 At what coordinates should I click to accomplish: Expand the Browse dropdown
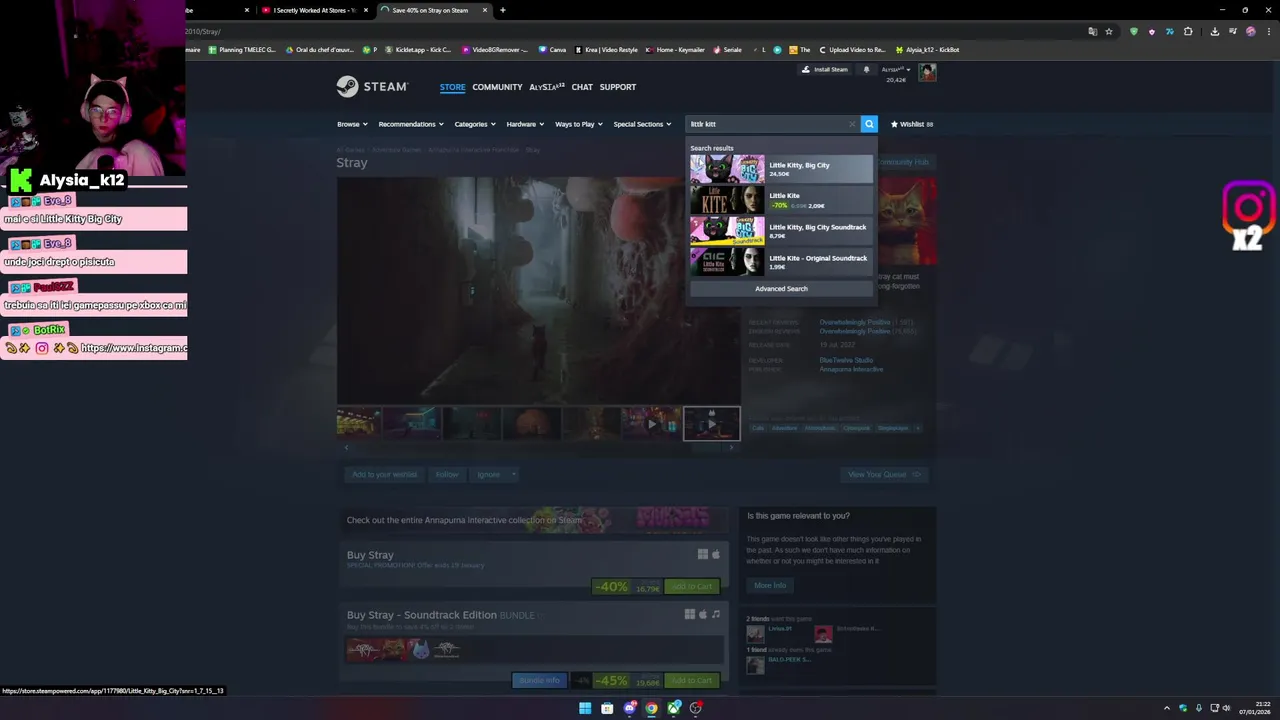(x=352, y=124)
